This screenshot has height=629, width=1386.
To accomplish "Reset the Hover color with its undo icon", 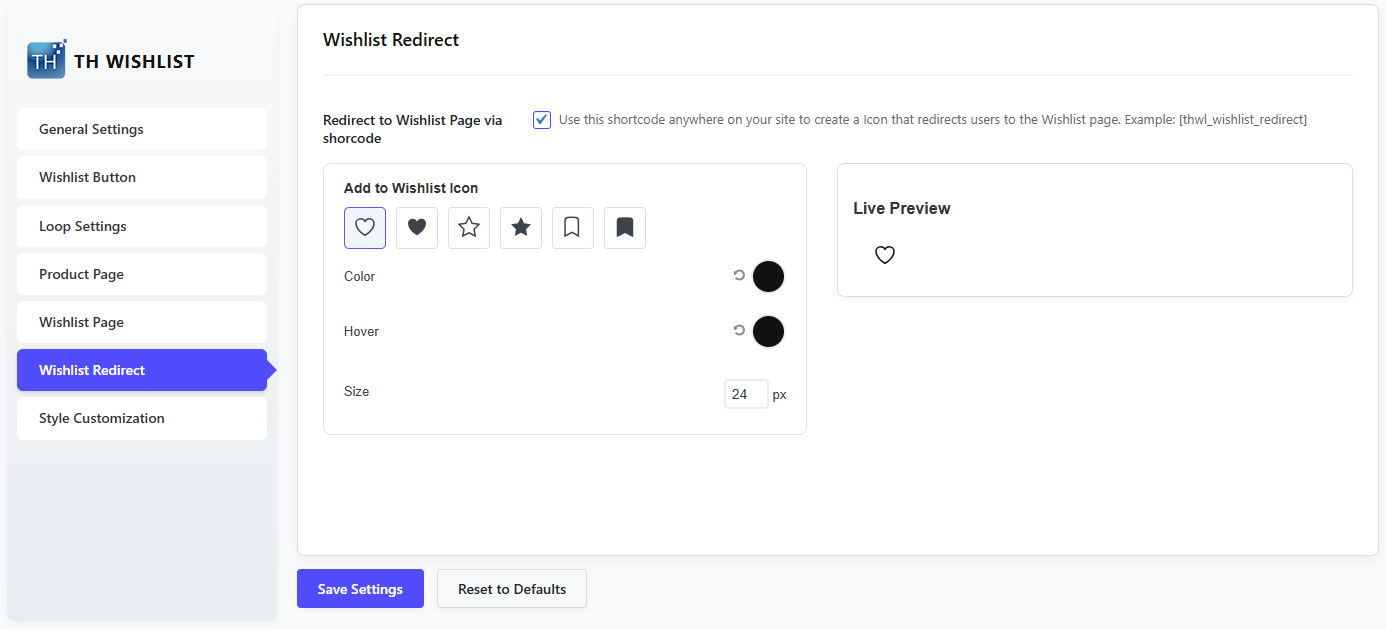I will click(739, 330).
